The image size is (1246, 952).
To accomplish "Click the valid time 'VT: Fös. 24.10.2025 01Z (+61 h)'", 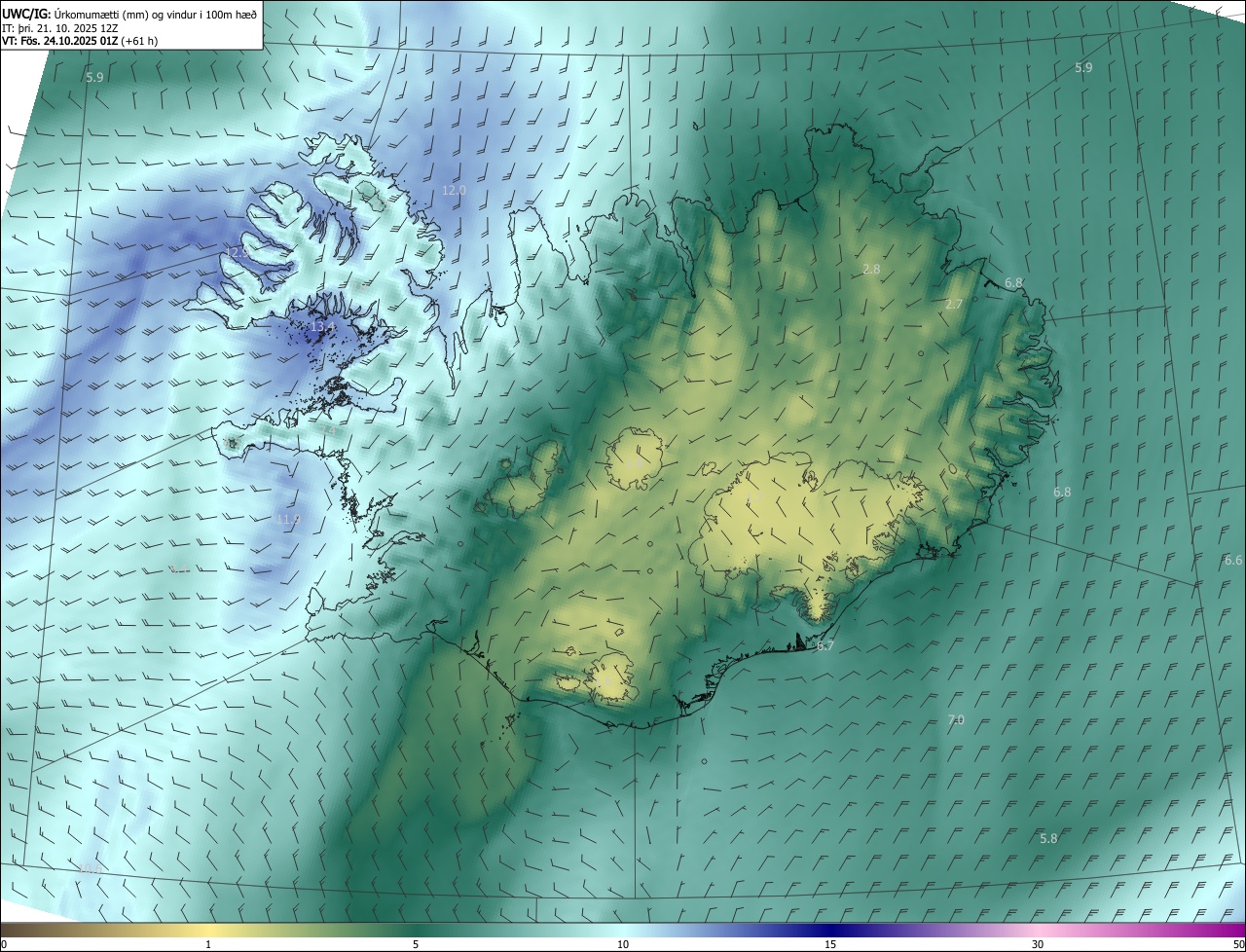I will tap(80, 41).
